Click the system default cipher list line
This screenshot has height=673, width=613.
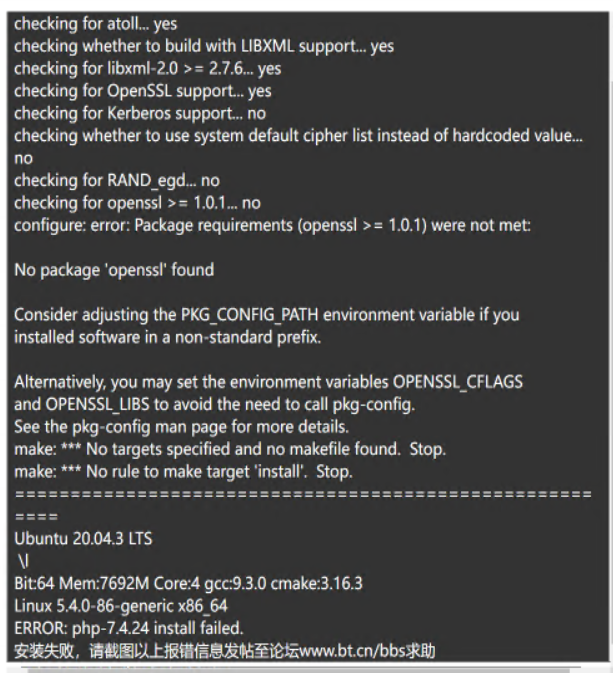click(x=298, y=136)
